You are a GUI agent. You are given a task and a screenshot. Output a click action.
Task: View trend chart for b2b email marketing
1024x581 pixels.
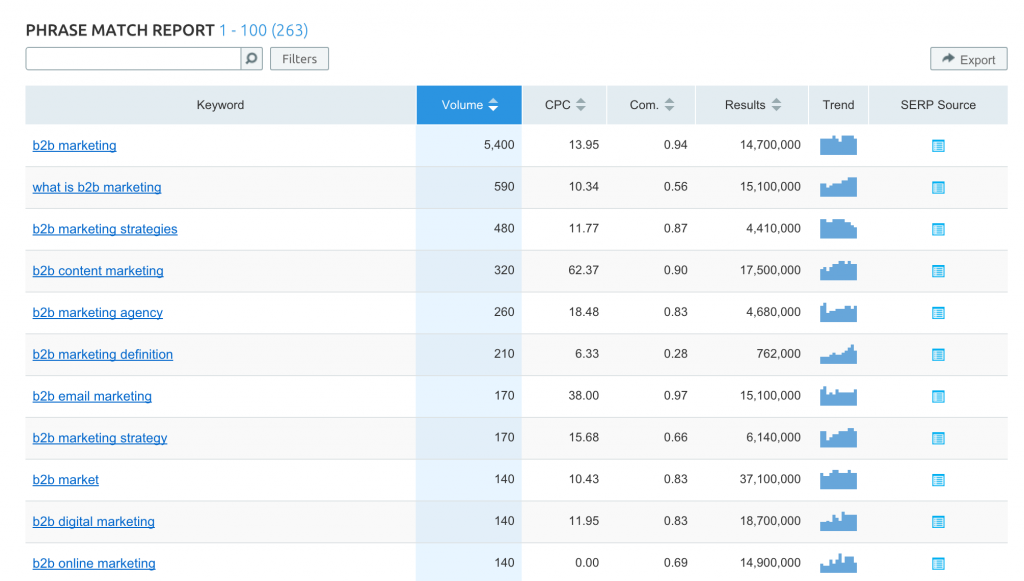point(839,396)
